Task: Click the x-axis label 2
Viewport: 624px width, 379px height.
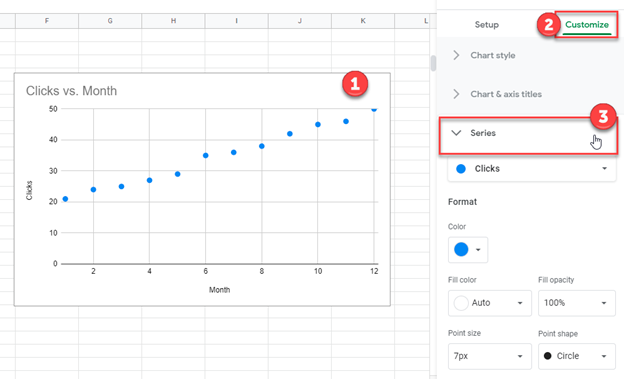Action: click(93, 271)
